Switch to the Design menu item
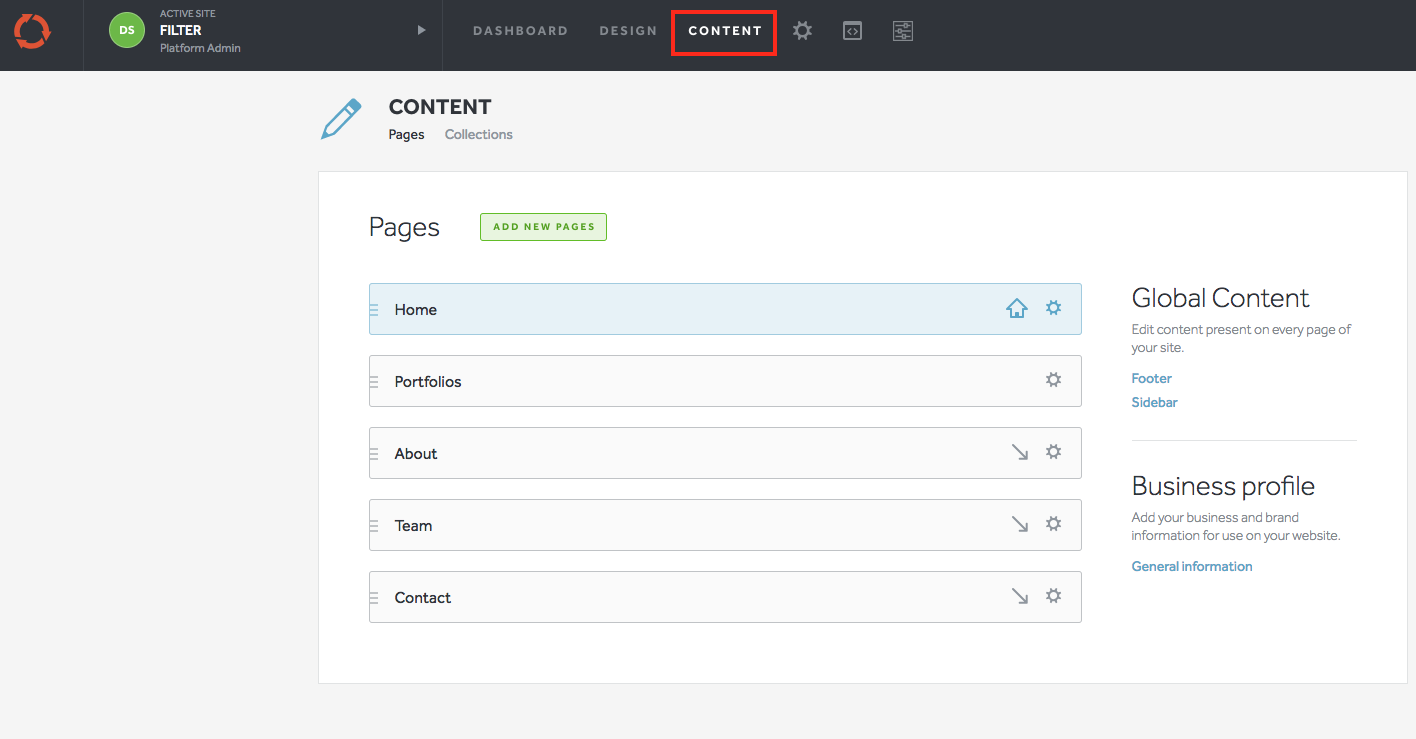This screenshot has height=739, width=1416. (628, 31)
